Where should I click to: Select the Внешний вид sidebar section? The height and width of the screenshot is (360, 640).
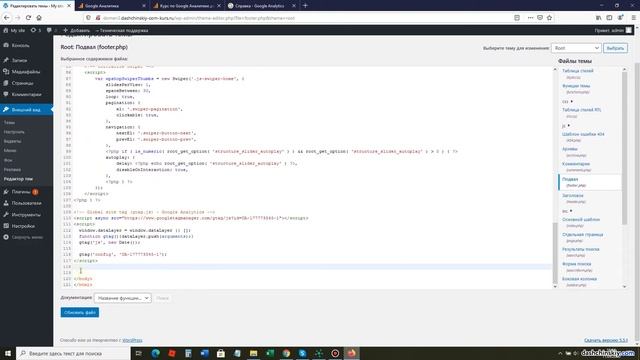tap(27, 109)
